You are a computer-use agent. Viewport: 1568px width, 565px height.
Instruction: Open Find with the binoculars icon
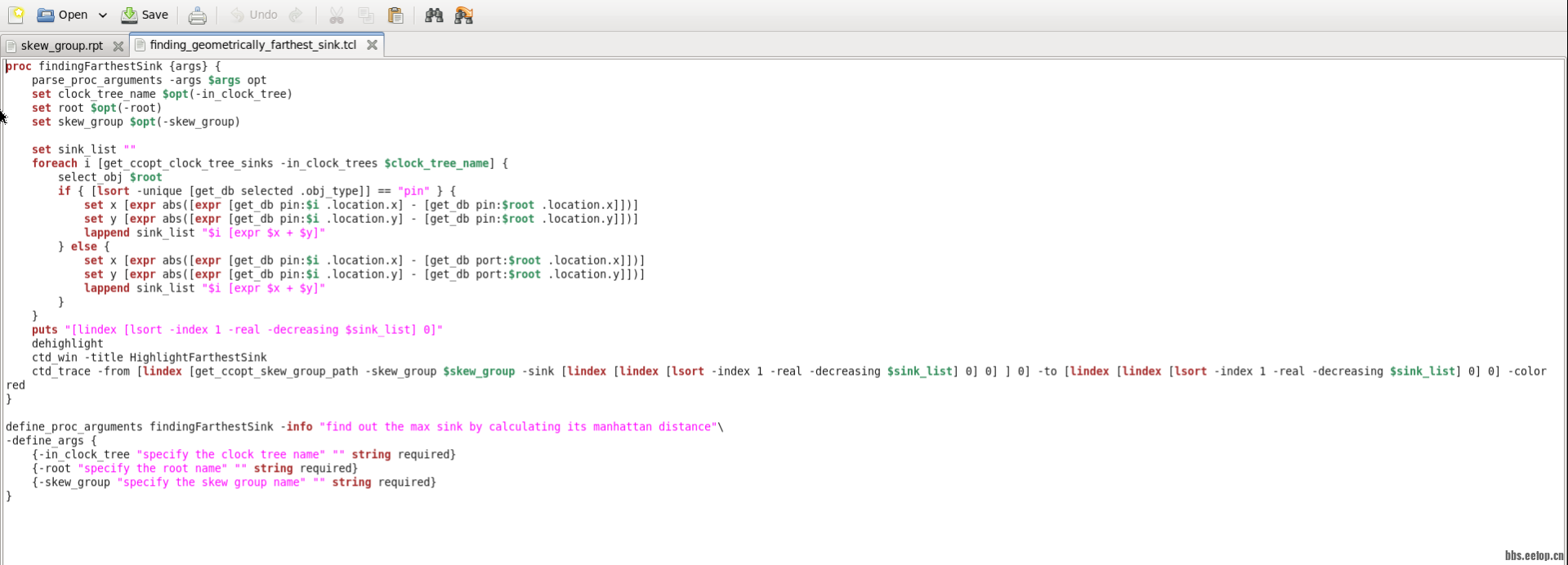[434, 16]
